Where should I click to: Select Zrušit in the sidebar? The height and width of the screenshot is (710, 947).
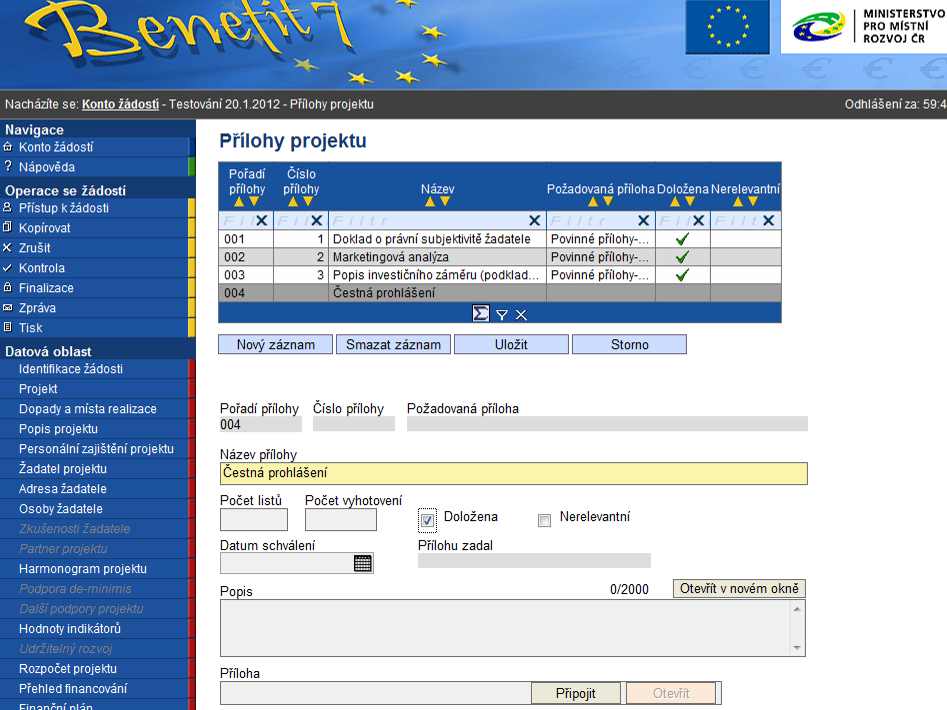coord(34,248)
